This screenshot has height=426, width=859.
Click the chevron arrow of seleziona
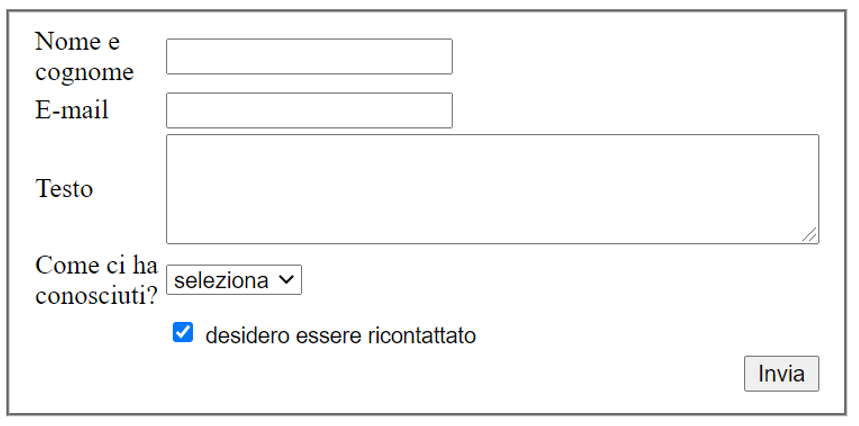(286, 281)
